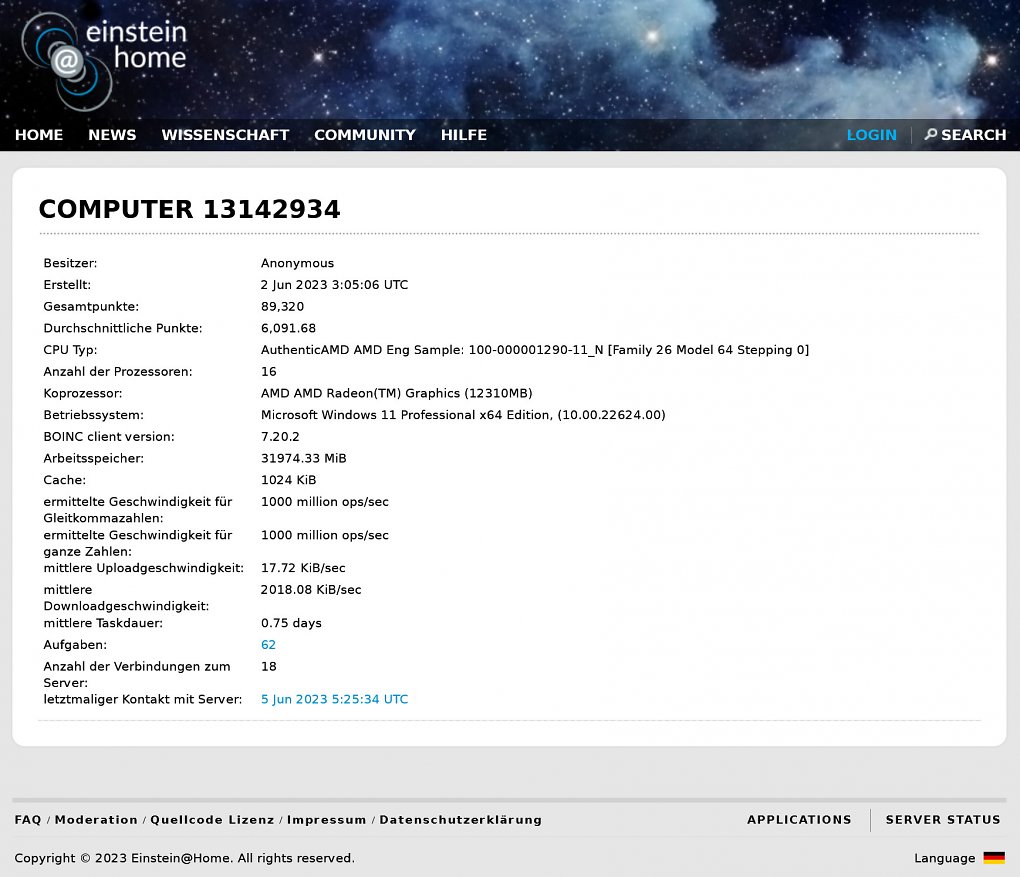Screen dimensions: 1020x877
Task: Select BOINC client version 7.20.2
Action: pyautogui.click(x=280, y=437)
